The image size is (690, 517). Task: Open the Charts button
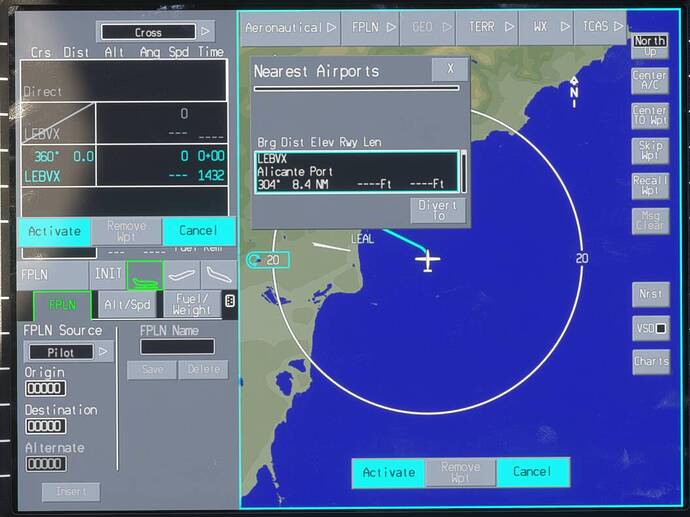[x=651, y=362]
